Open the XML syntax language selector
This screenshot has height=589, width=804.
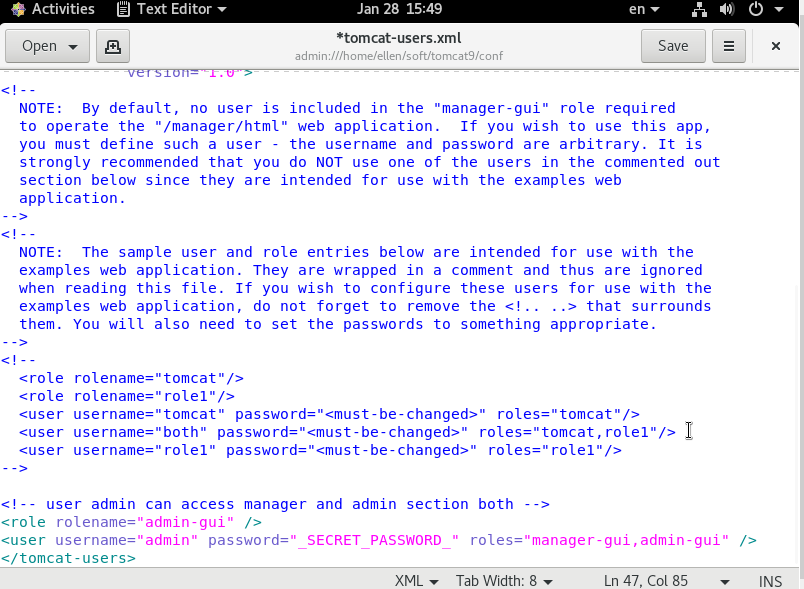[x=417, y=581]
